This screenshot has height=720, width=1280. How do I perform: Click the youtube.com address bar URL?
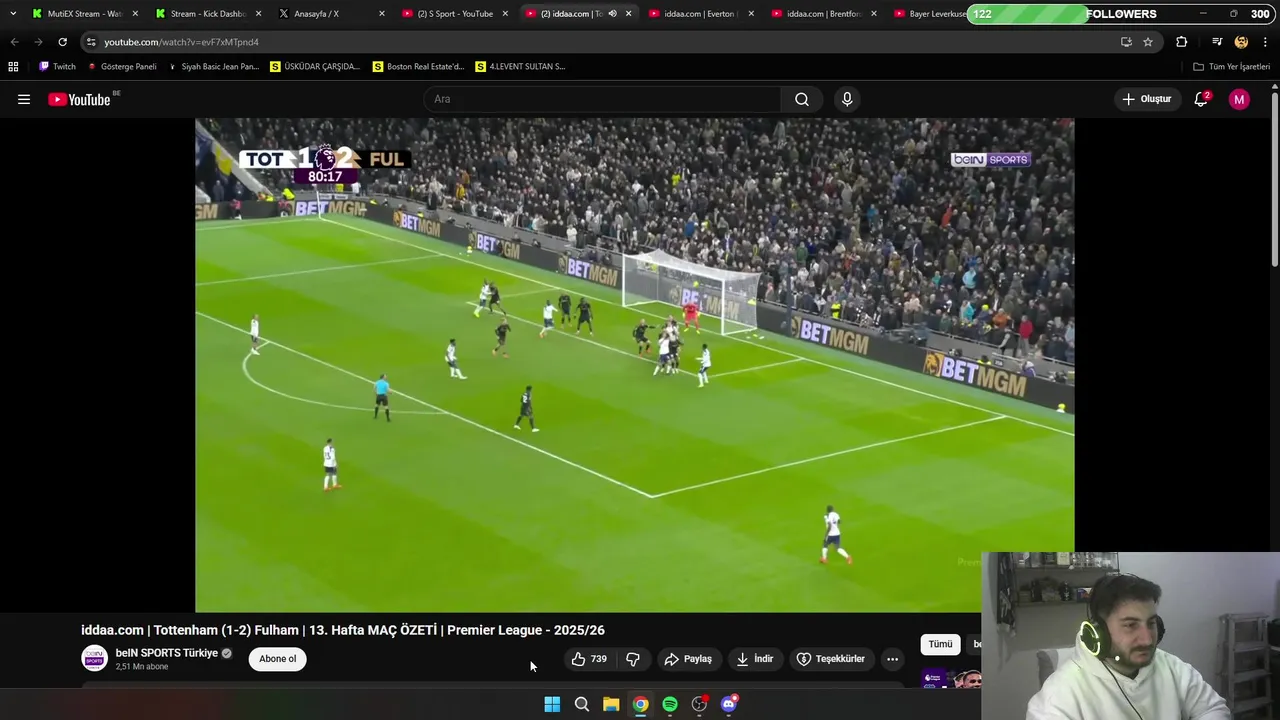tap(181, 42)
